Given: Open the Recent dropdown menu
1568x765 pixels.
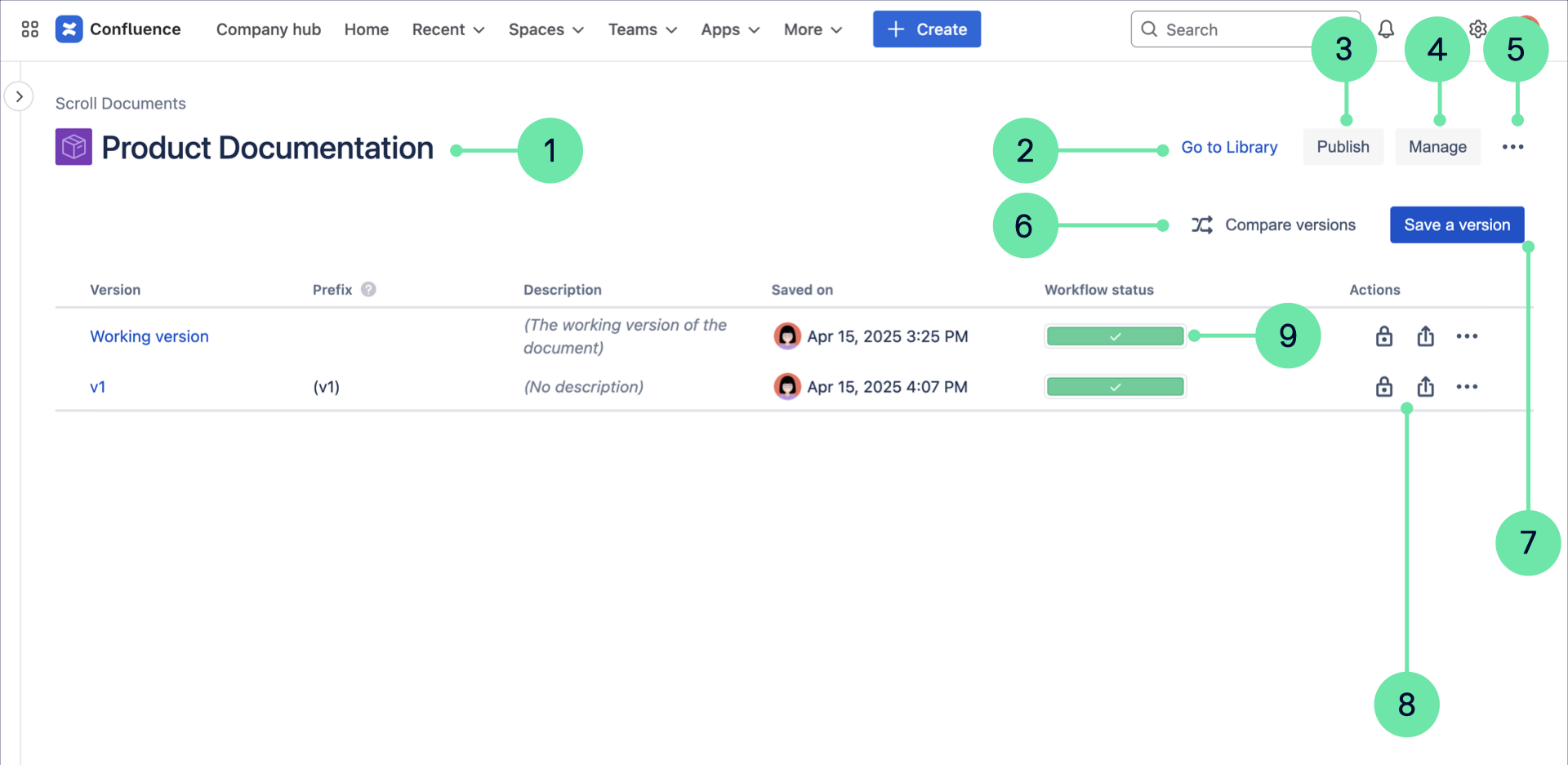Looking at the screenshot, I should point(448,29).
